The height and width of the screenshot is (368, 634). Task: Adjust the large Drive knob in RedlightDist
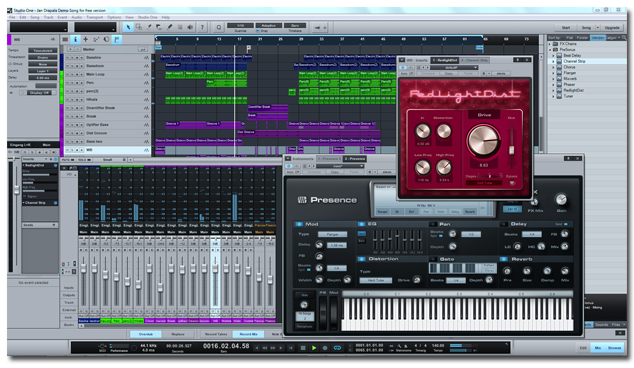[483, 141]
